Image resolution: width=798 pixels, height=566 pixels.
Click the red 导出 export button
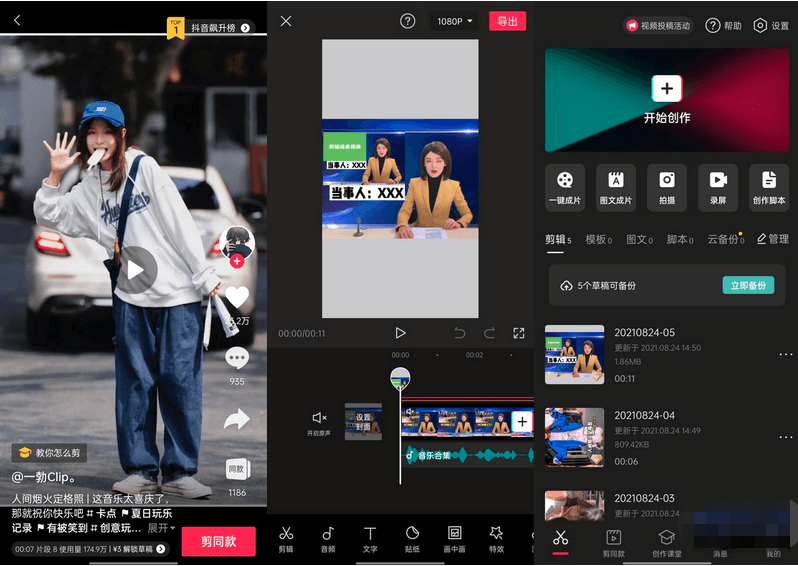[507, 21]
